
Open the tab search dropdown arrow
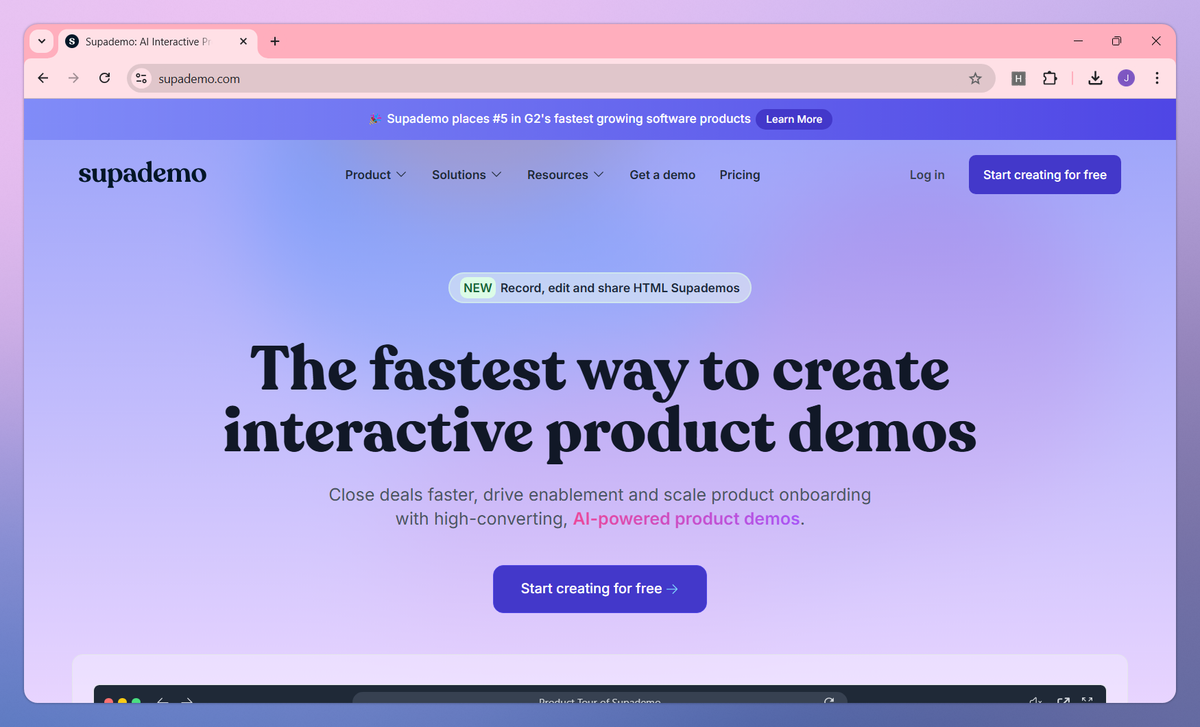[41, 41]
